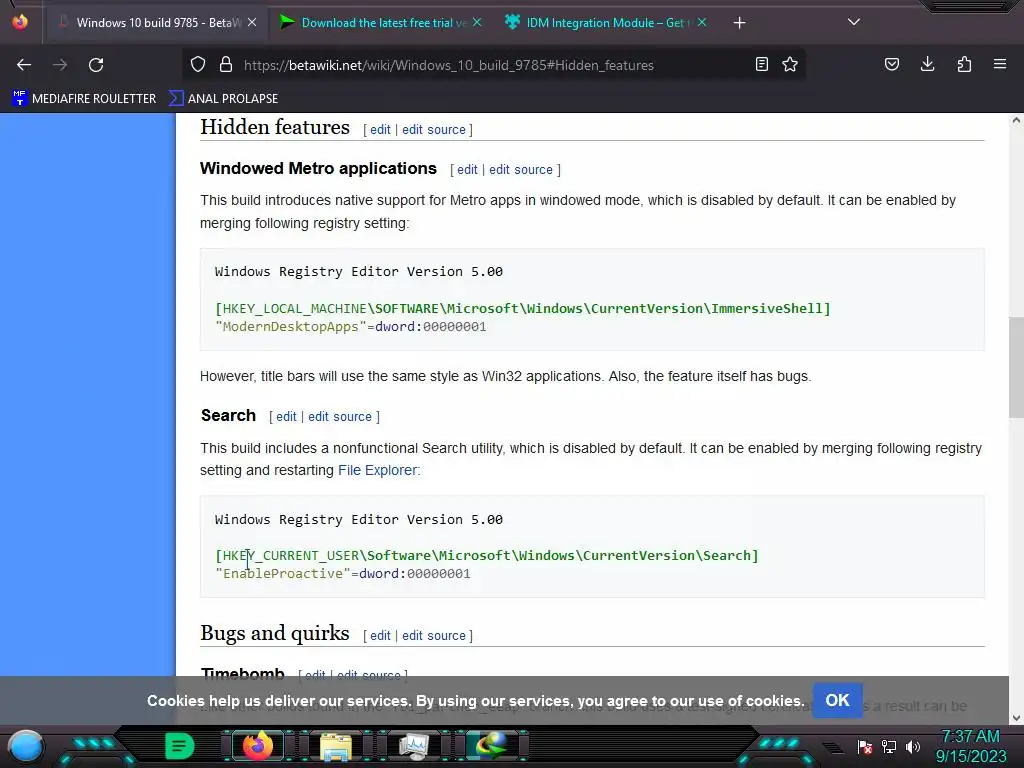The image size is (1024, 768).
Task: Accept cookies with OK button
Action: tap(837, 700)
